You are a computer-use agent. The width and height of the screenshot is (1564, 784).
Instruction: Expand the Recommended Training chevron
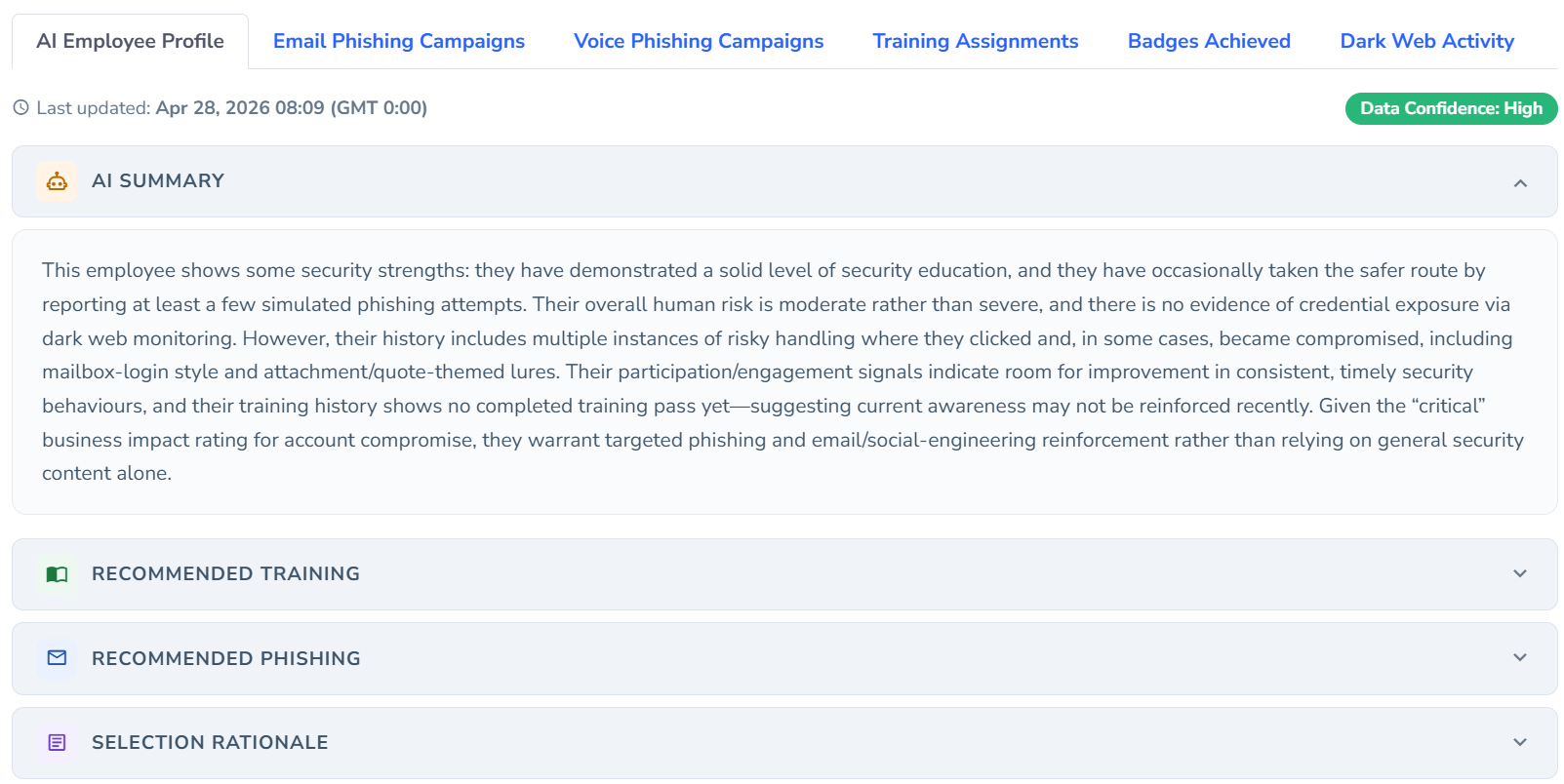coord(1519,574)
